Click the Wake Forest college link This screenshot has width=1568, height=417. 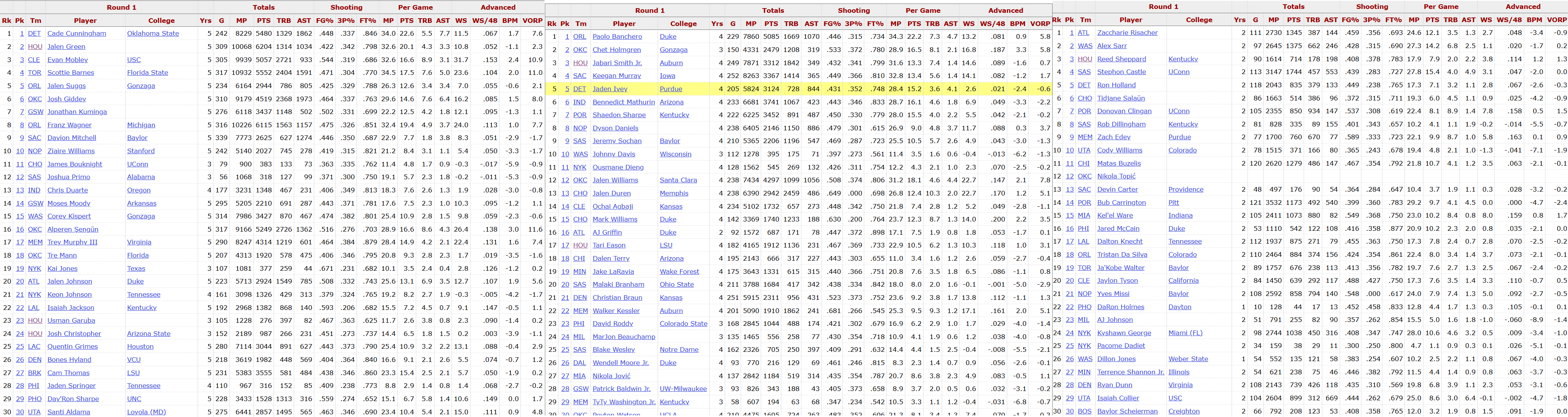click(x=679, y=271)
